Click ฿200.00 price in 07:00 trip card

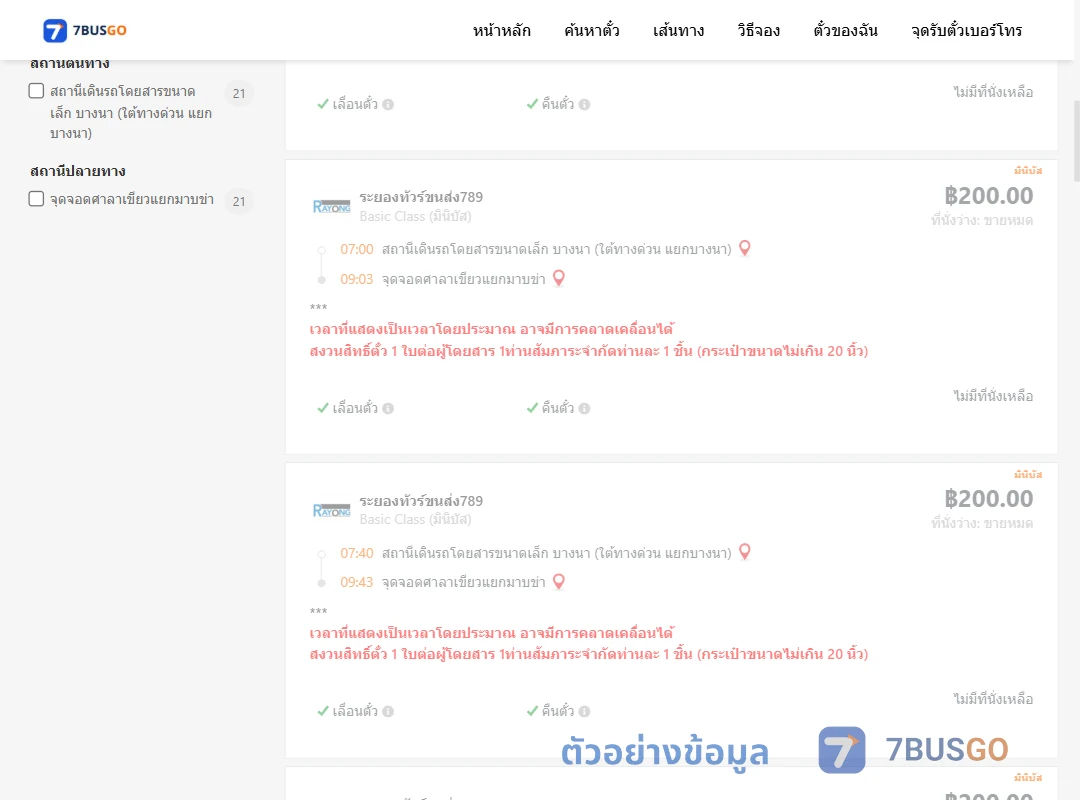(x=988, y=196)
